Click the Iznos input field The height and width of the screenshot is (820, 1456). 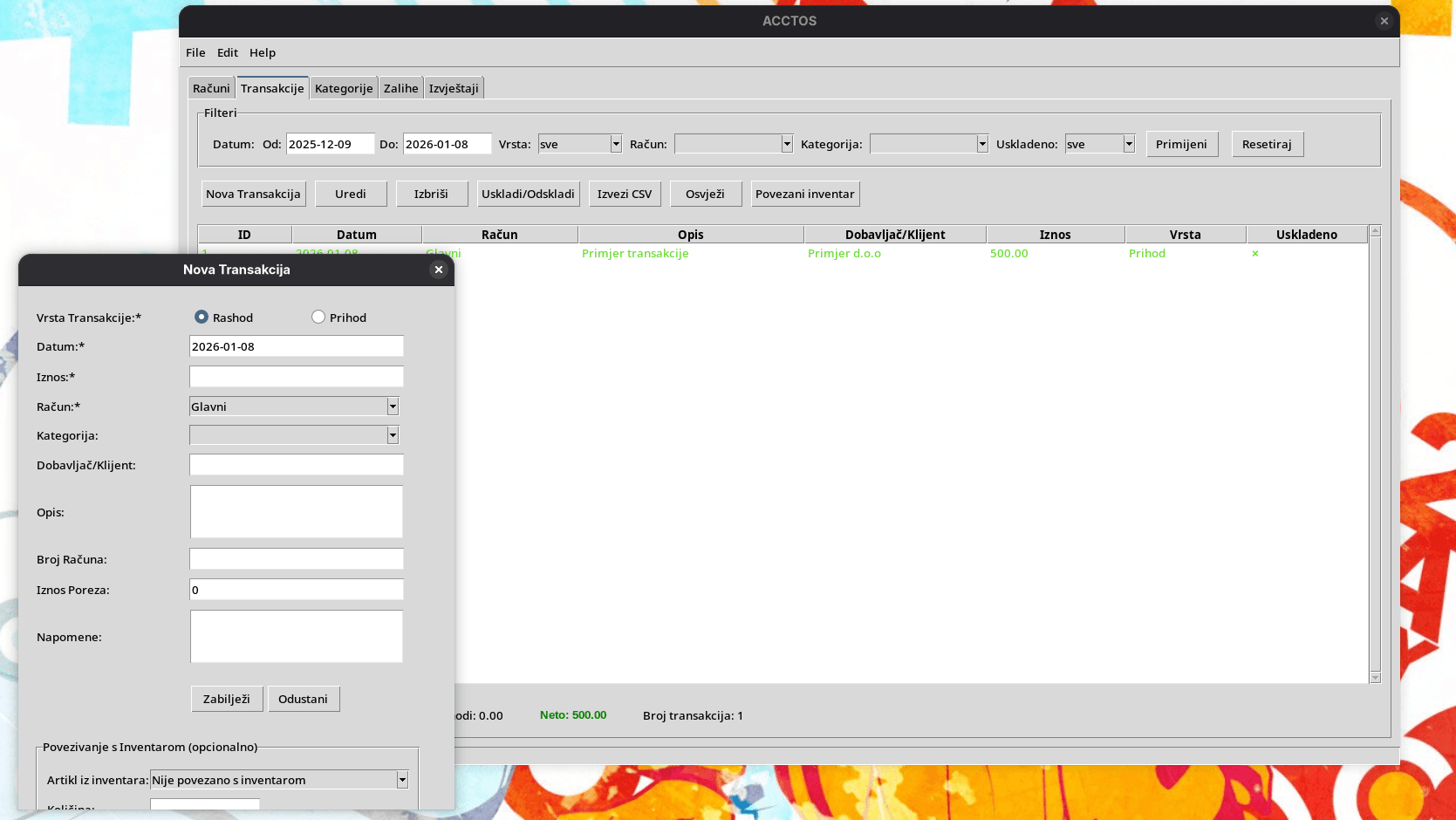pos(297,377)
